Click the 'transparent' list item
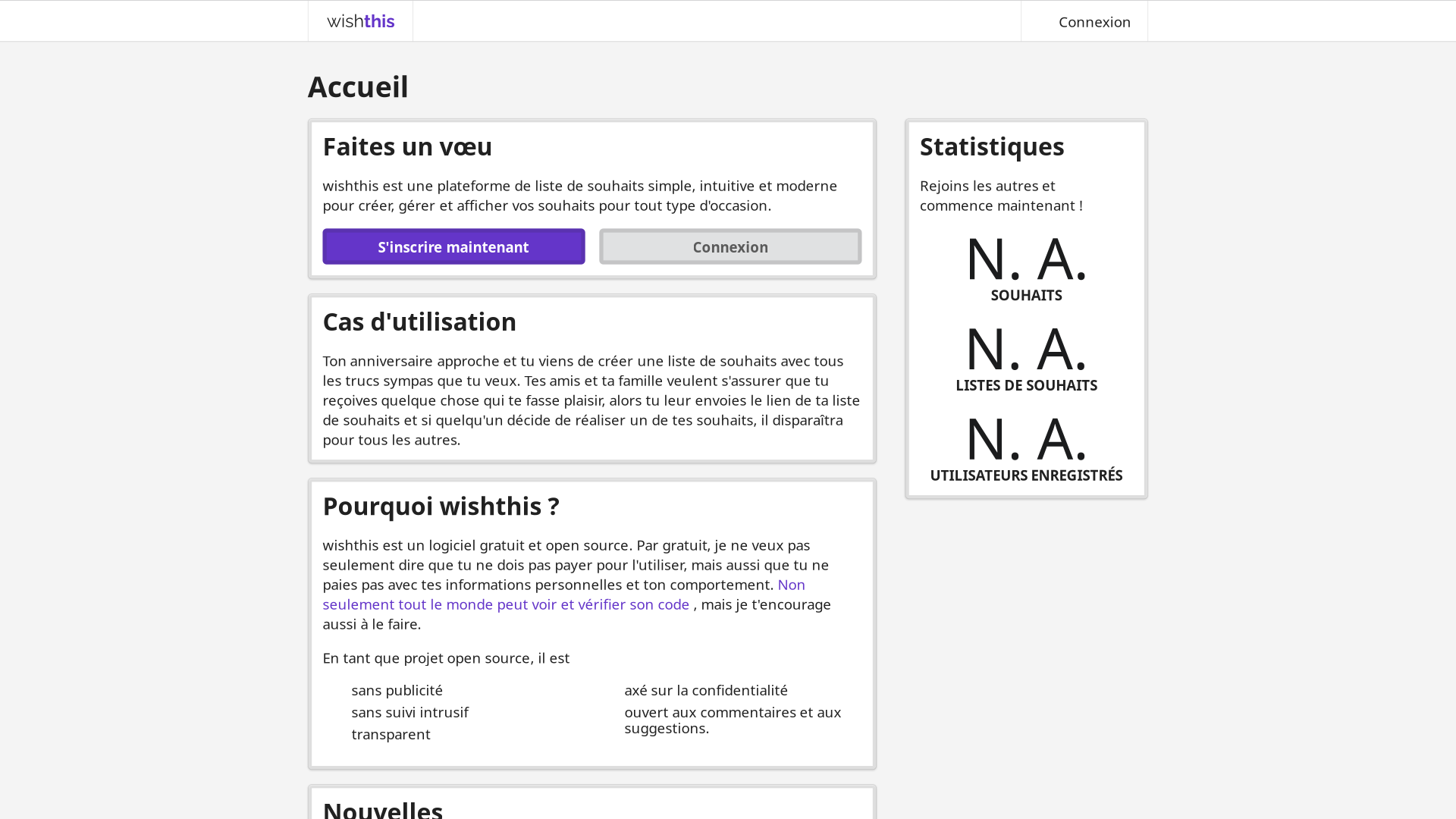 coord(391,734)
